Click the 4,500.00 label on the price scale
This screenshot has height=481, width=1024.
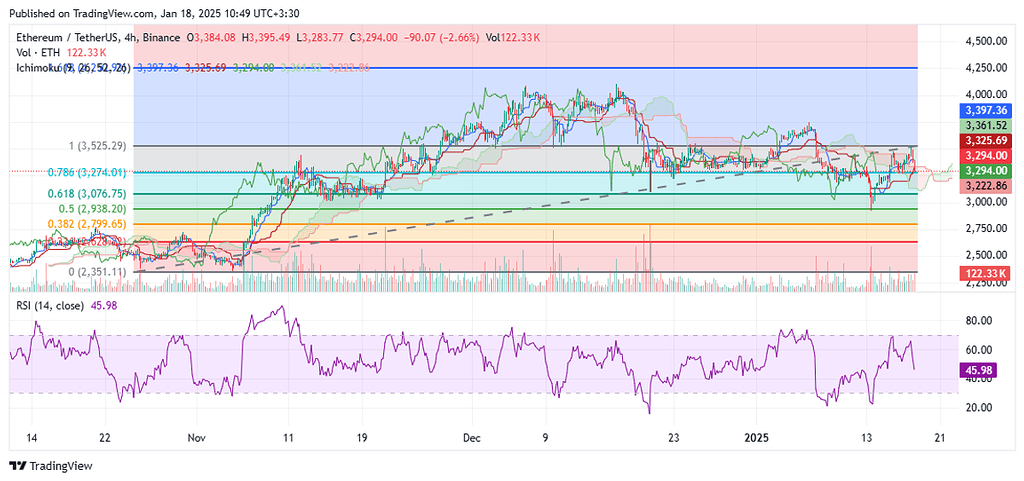coord(985,41)
